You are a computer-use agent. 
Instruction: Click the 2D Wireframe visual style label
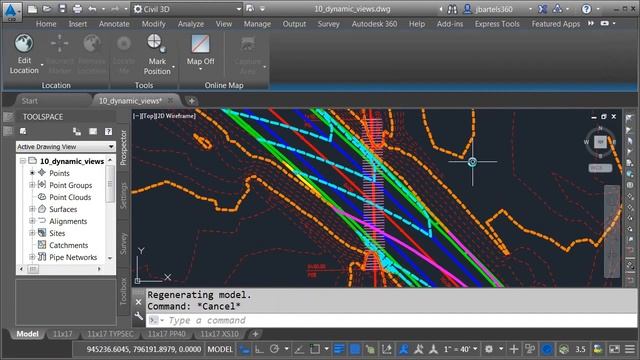coord(176,116)
